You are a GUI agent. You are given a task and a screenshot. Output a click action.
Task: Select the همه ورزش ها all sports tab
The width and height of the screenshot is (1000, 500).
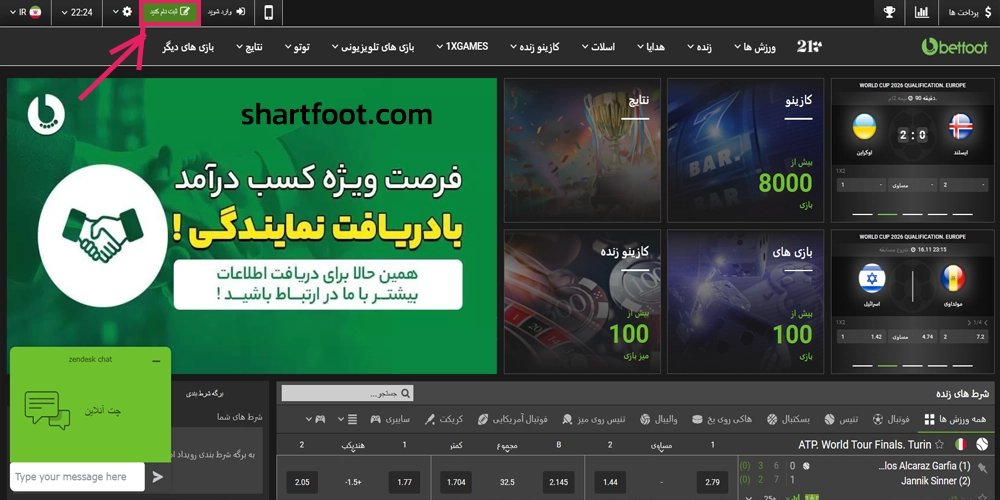(958, 419)
